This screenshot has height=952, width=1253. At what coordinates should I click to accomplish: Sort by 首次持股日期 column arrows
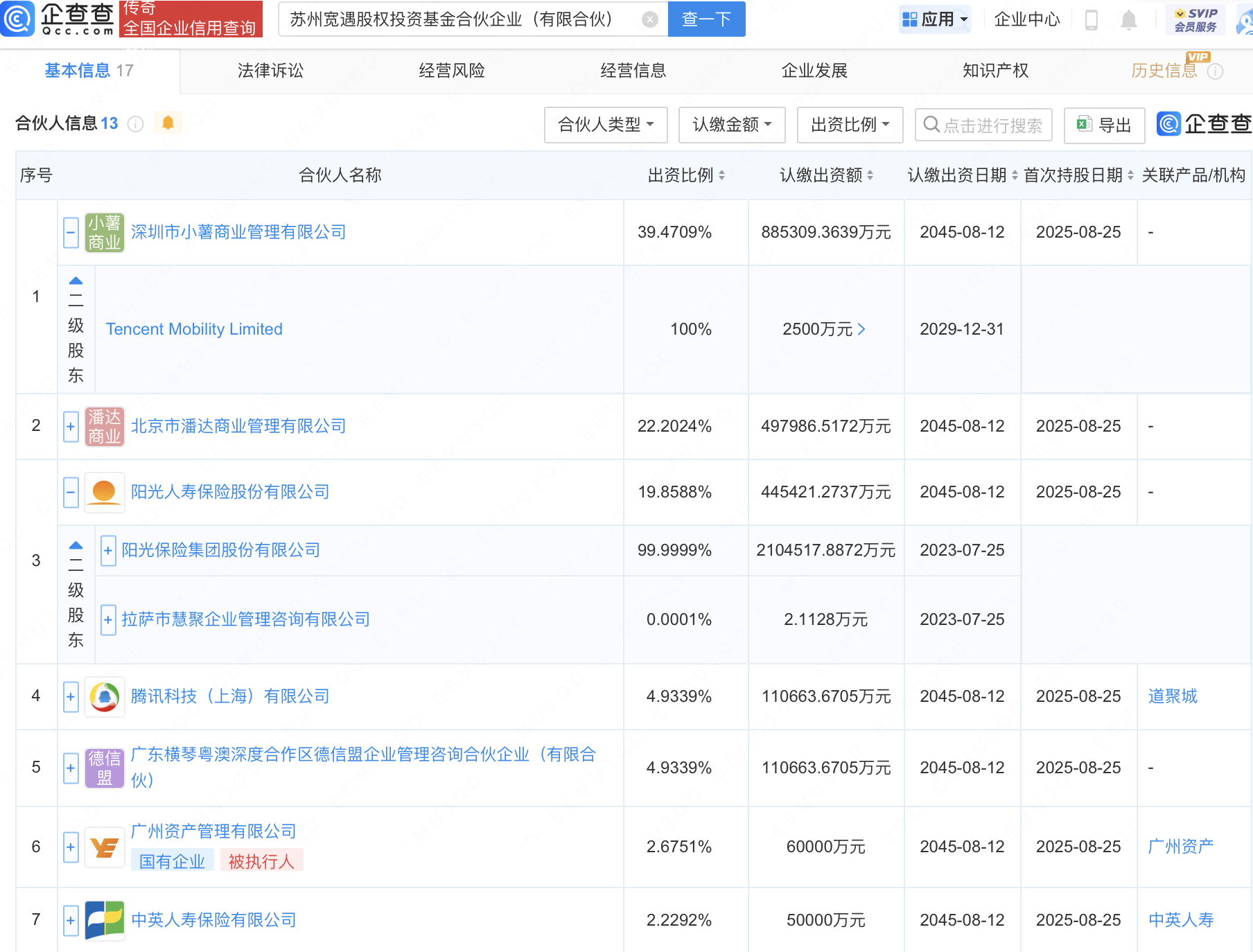[x=1130, y=175]
